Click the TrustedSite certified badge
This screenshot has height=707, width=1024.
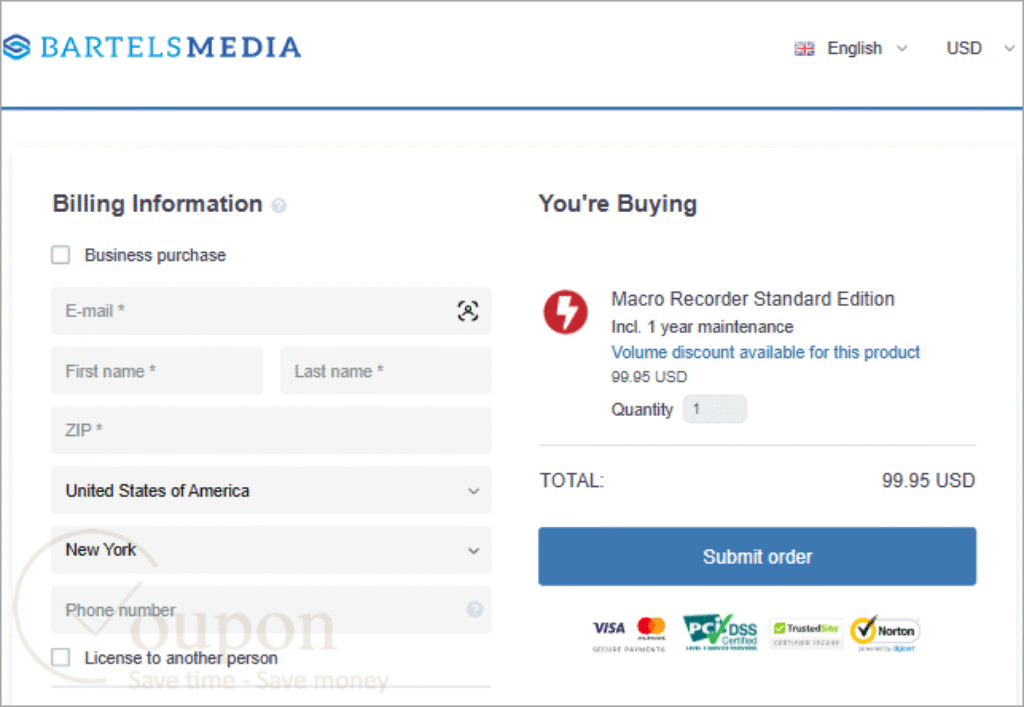click(806, 633)
